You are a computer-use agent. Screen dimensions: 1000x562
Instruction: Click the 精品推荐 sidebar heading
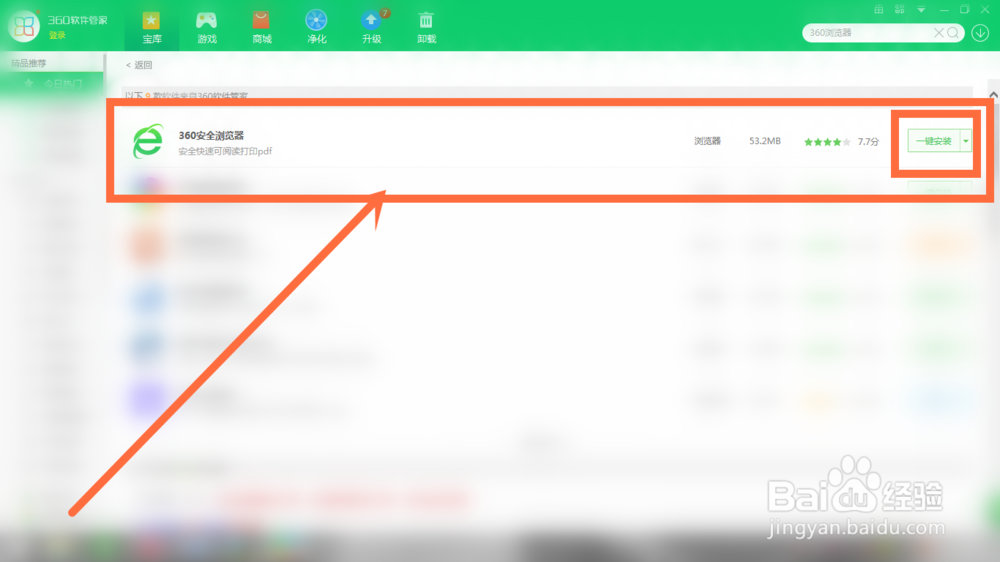29,63
